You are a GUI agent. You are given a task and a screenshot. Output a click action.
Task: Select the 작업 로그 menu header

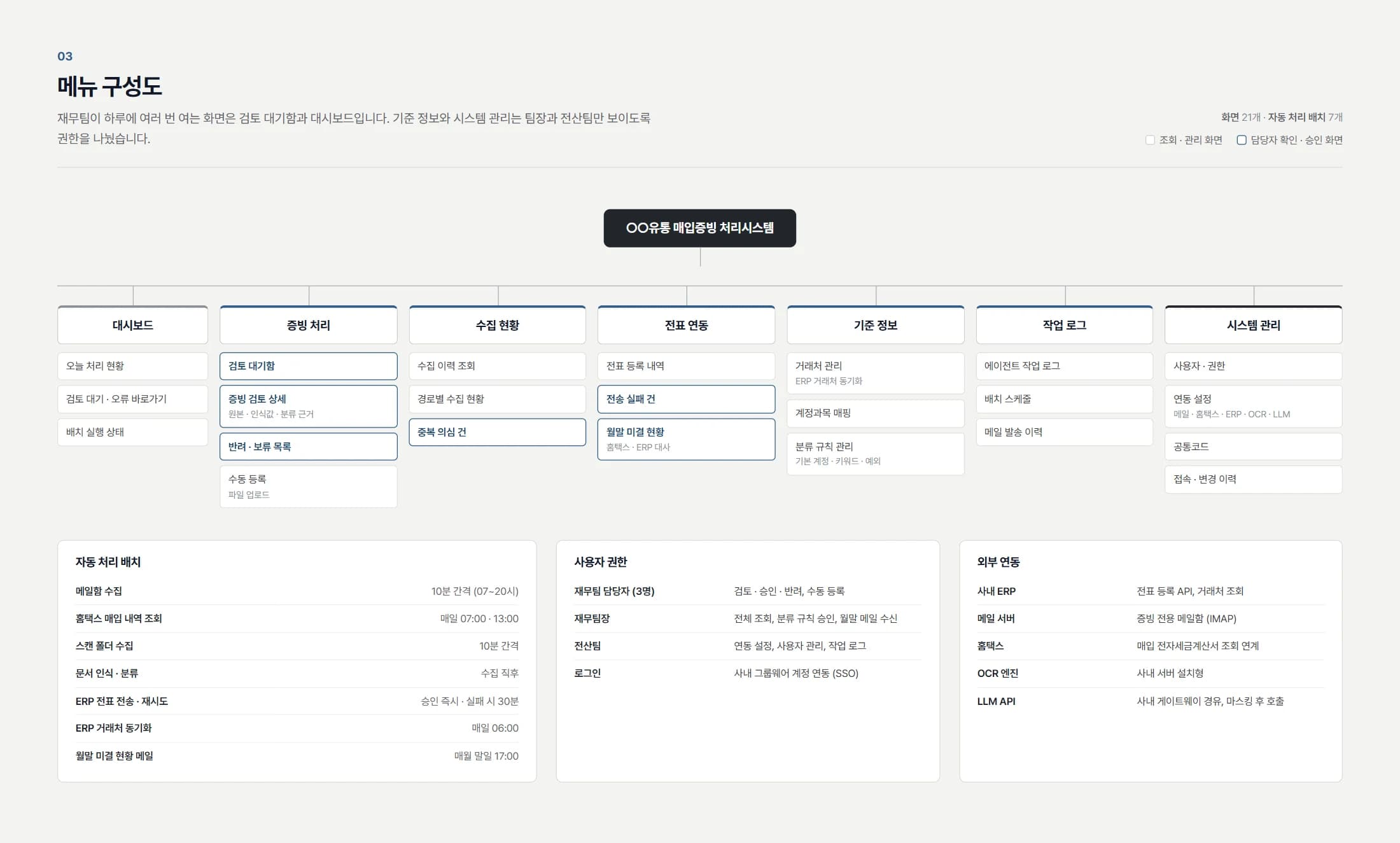(x=1065, y=325)
